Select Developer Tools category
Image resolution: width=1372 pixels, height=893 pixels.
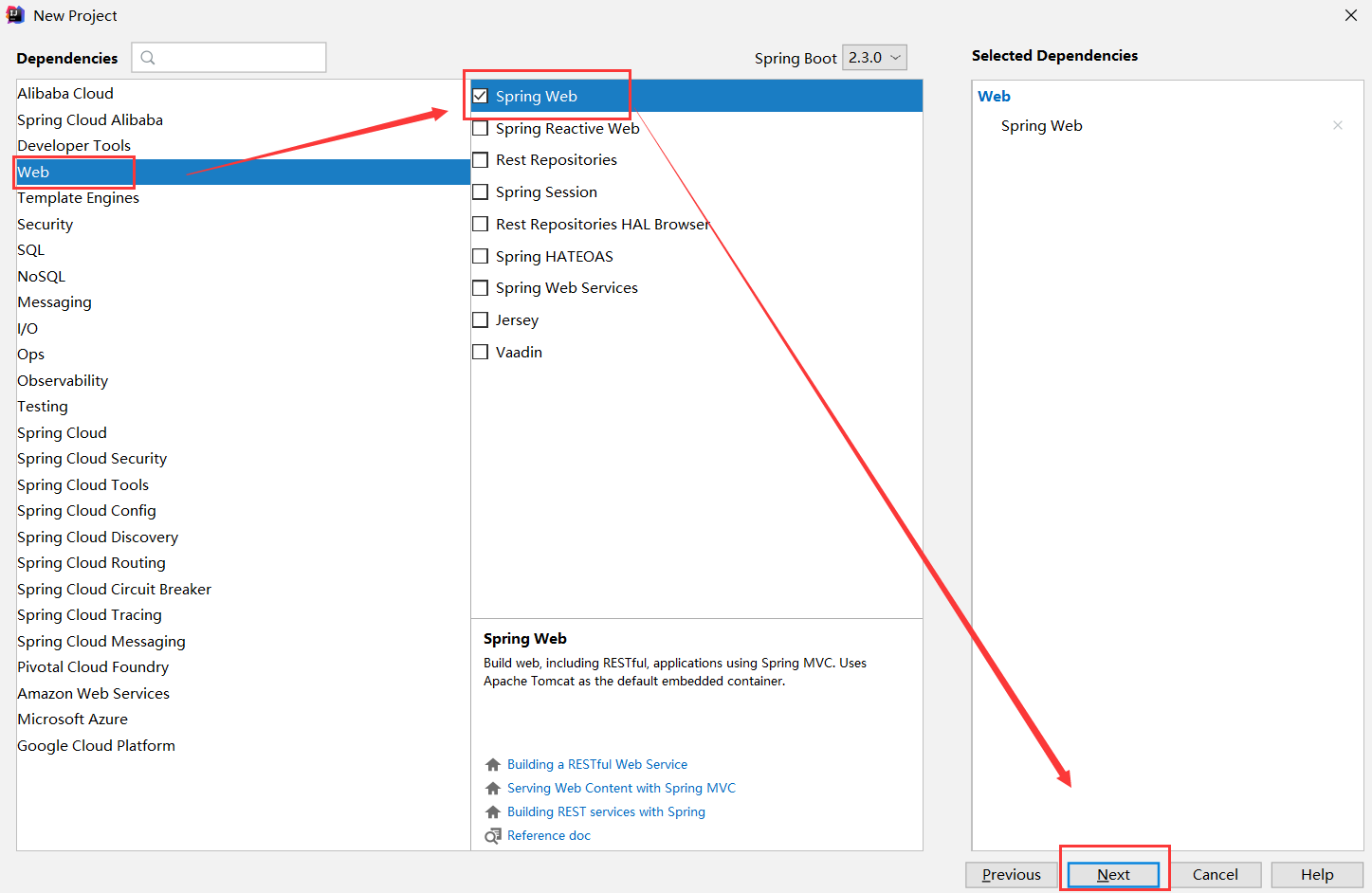coord(244,145)
